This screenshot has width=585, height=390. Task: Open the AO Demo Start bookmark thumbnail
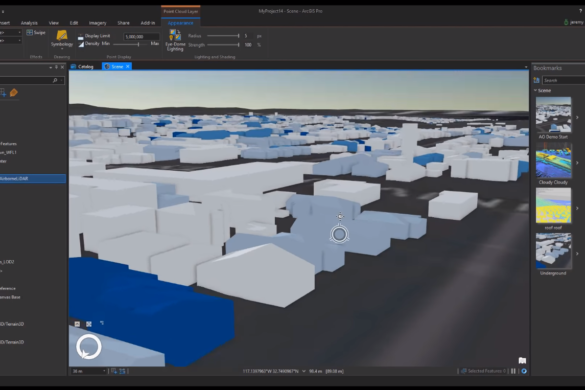(x=553, y=115)
